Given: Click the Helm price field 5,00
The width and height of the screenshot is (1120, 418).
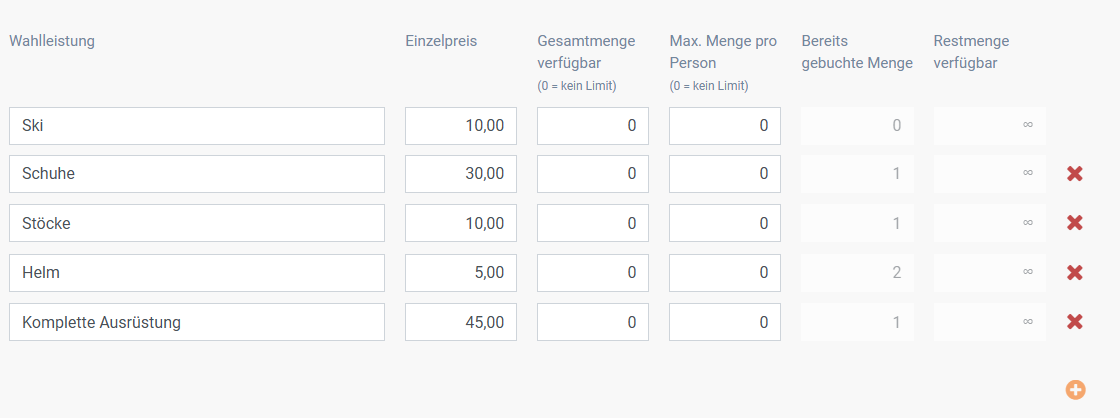Looking at the screenshot, I should pyautogui.click(x=461, y=272).
